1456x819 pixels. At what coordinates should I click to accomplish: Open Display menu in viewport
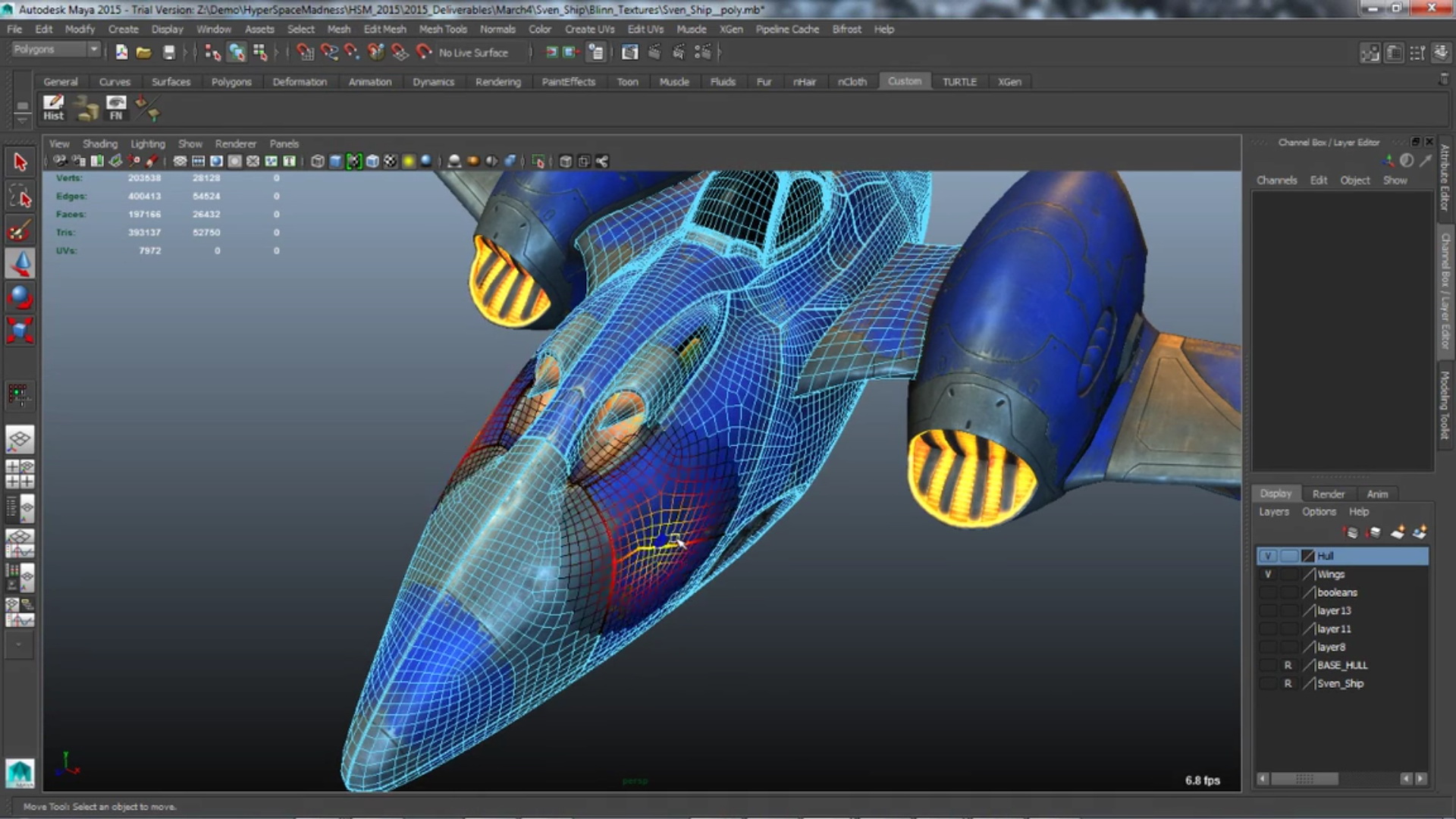click(167, 29)
